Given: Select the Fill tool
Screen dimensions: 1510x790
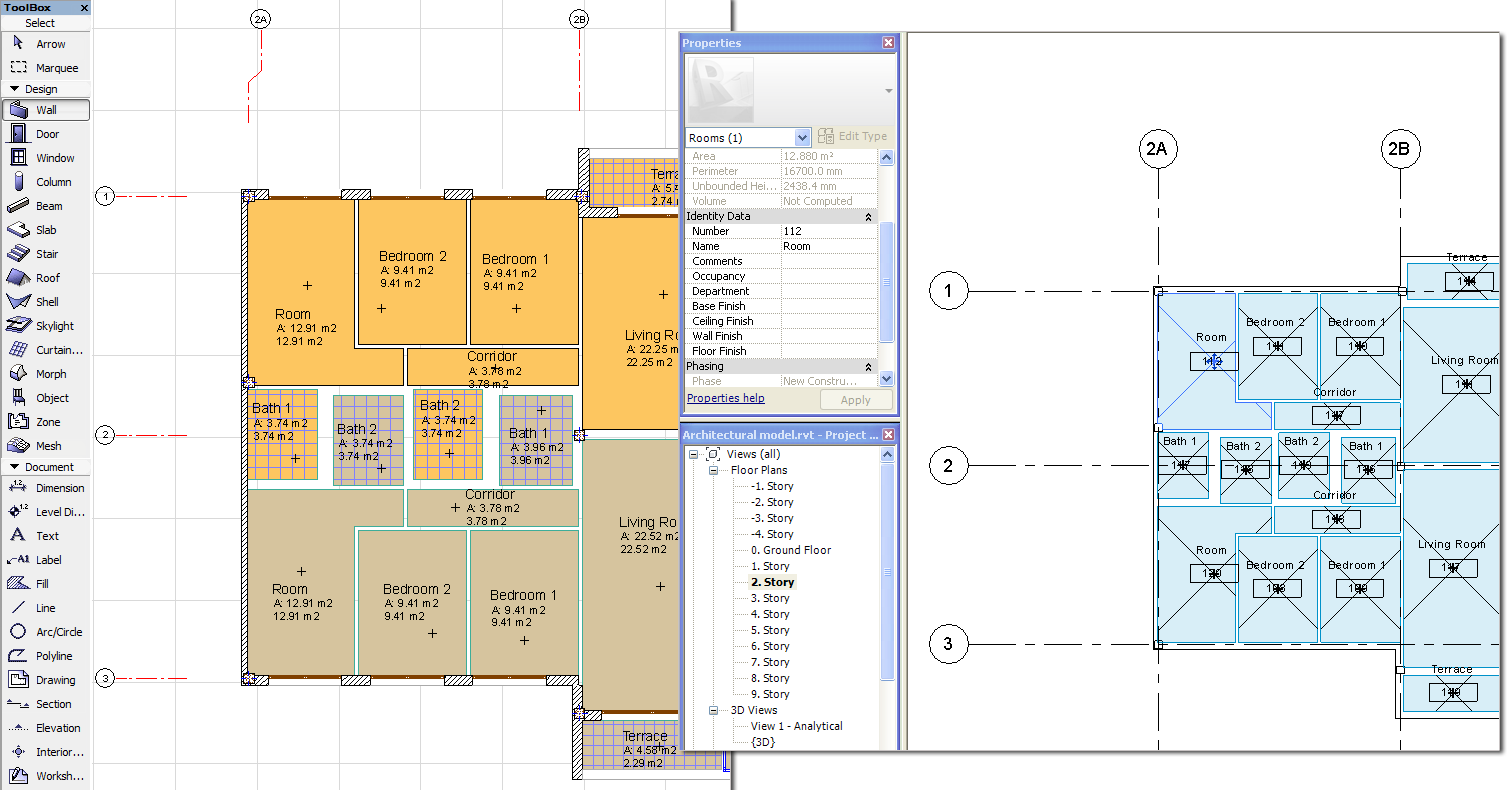Looking at the screenshot, I should (x=46, y=584).
